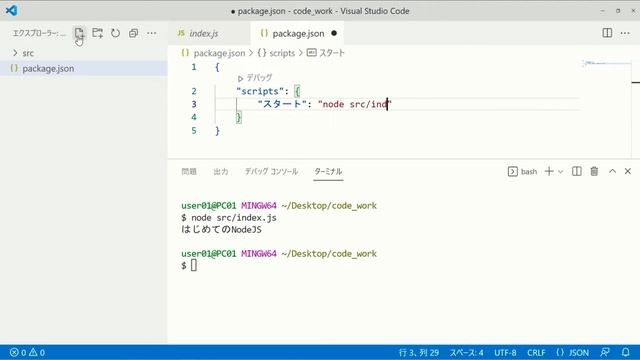Click unsaved dot on package.json tab
This screenshot has width=640, height=360.
(334, 33)
